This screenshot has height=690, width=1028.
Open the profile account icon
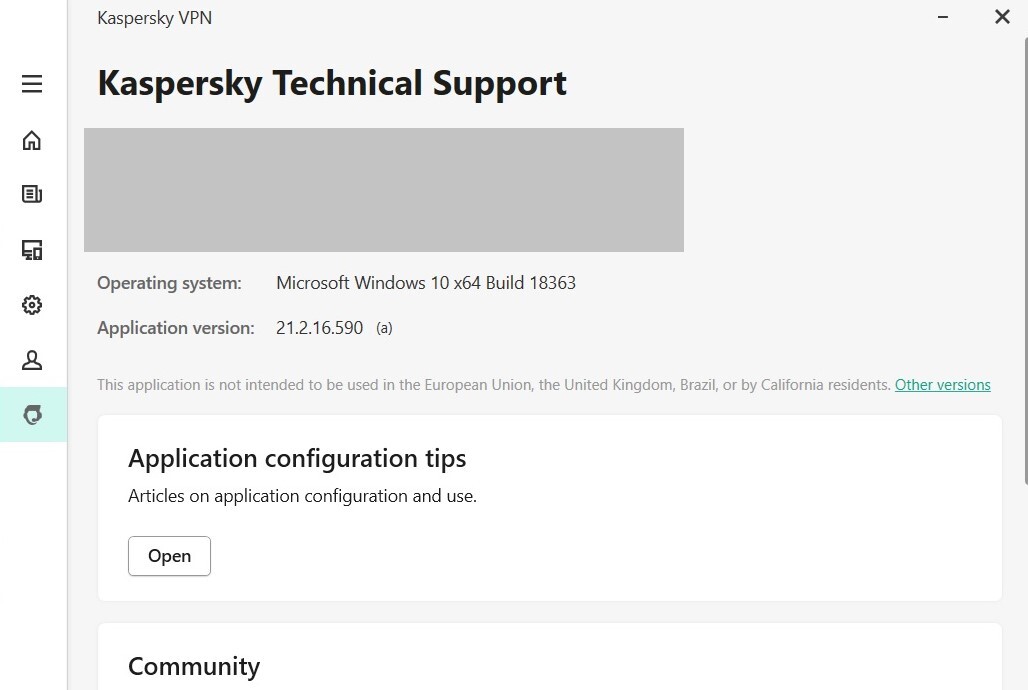pyautogui.click(x=32, y=360)
